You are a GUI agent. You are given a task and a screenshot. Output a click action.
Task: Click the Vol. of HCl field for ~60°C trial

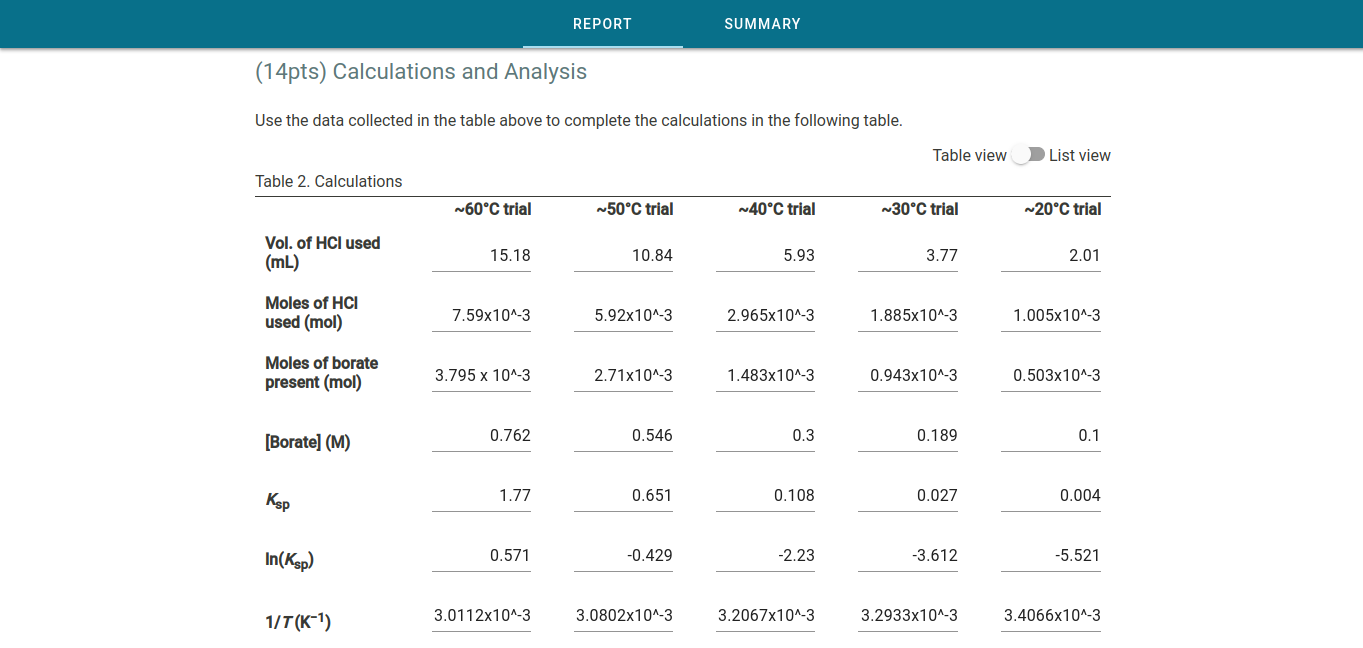[481, 255]
